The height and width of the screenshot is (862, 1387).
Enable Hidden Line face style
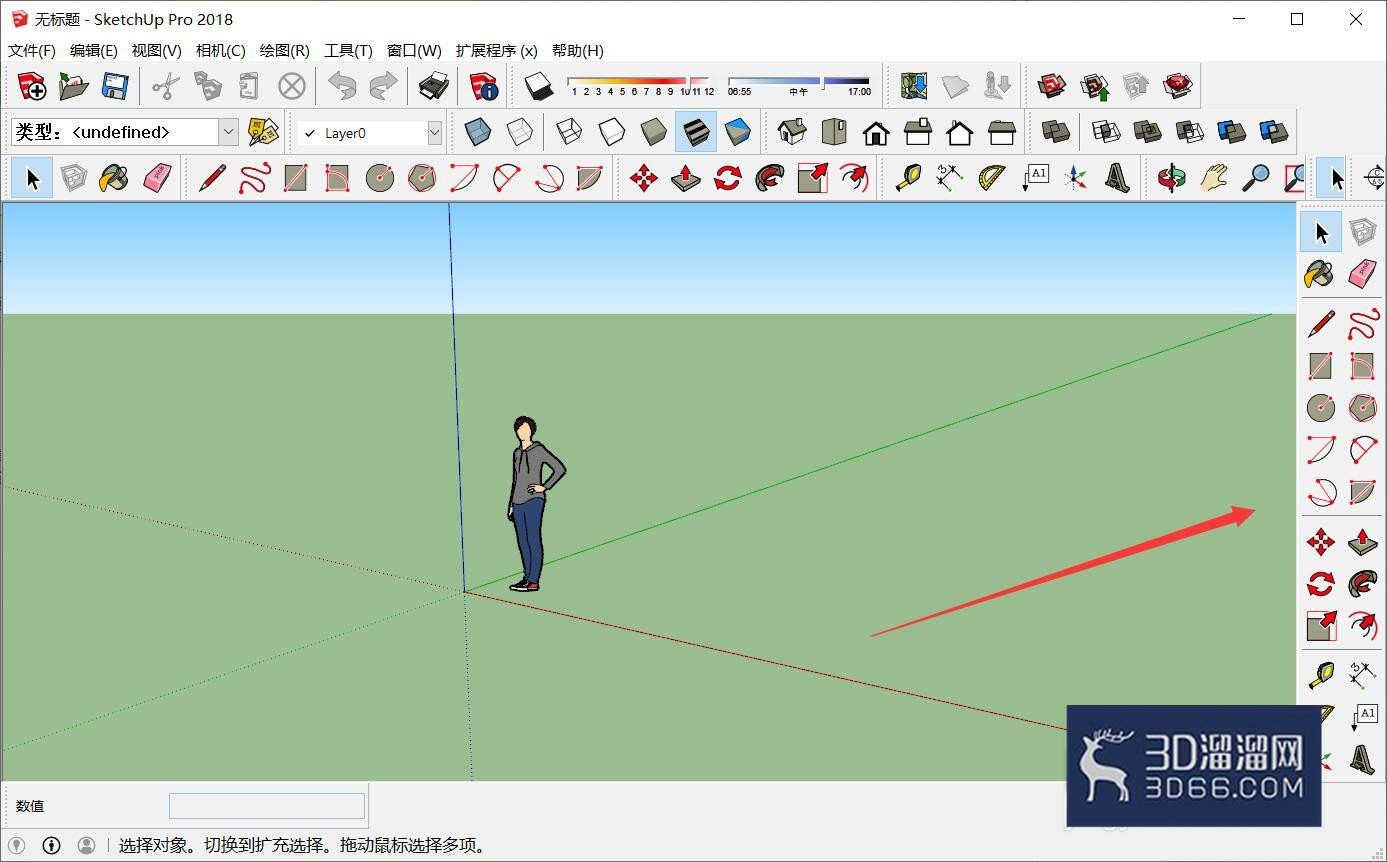click(x=612, y=132)
